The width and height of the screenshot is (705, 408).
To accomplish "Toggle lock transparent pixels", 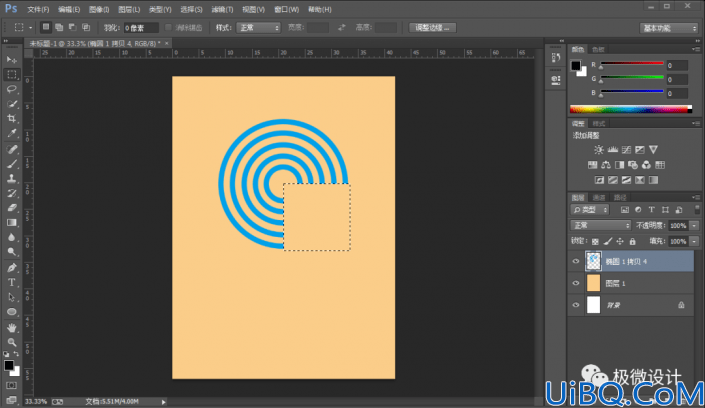I will tap(595, 242).
